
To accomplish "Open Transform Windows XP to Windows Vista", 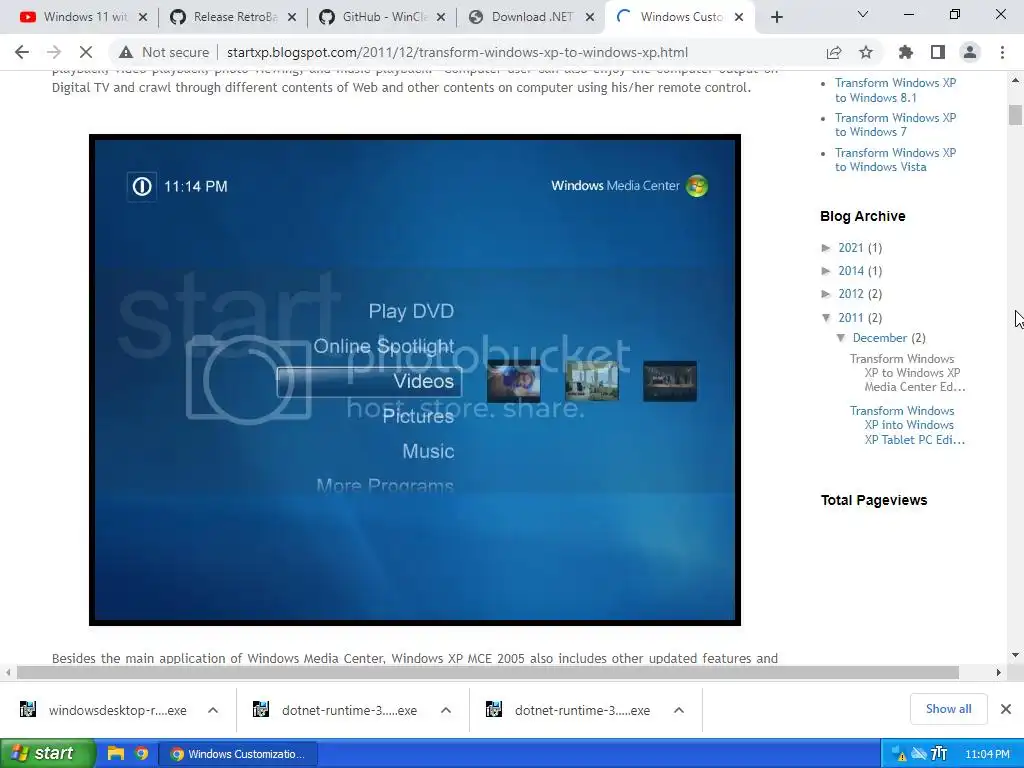I will (x=895, y=159).
